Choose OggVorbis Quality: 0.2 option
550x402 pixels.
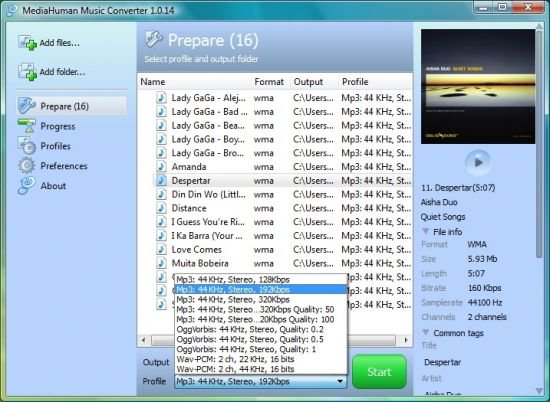(261, 329)
